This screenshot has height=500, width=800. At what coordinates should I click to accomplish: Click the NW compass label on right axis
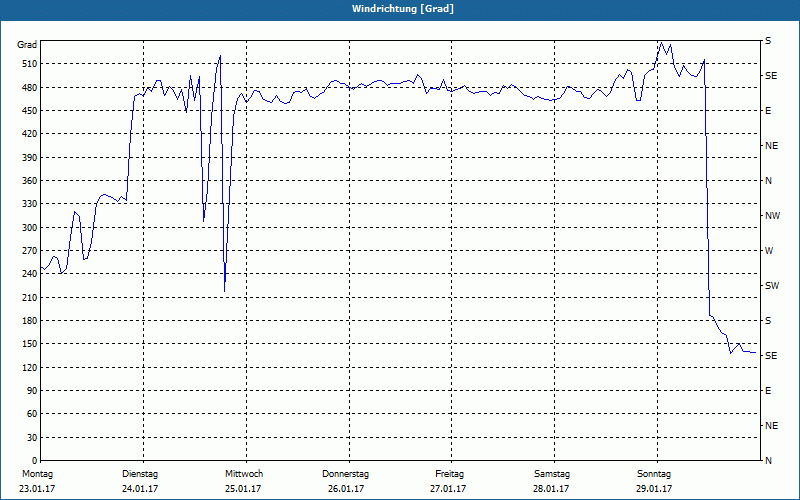pos(772,216)
